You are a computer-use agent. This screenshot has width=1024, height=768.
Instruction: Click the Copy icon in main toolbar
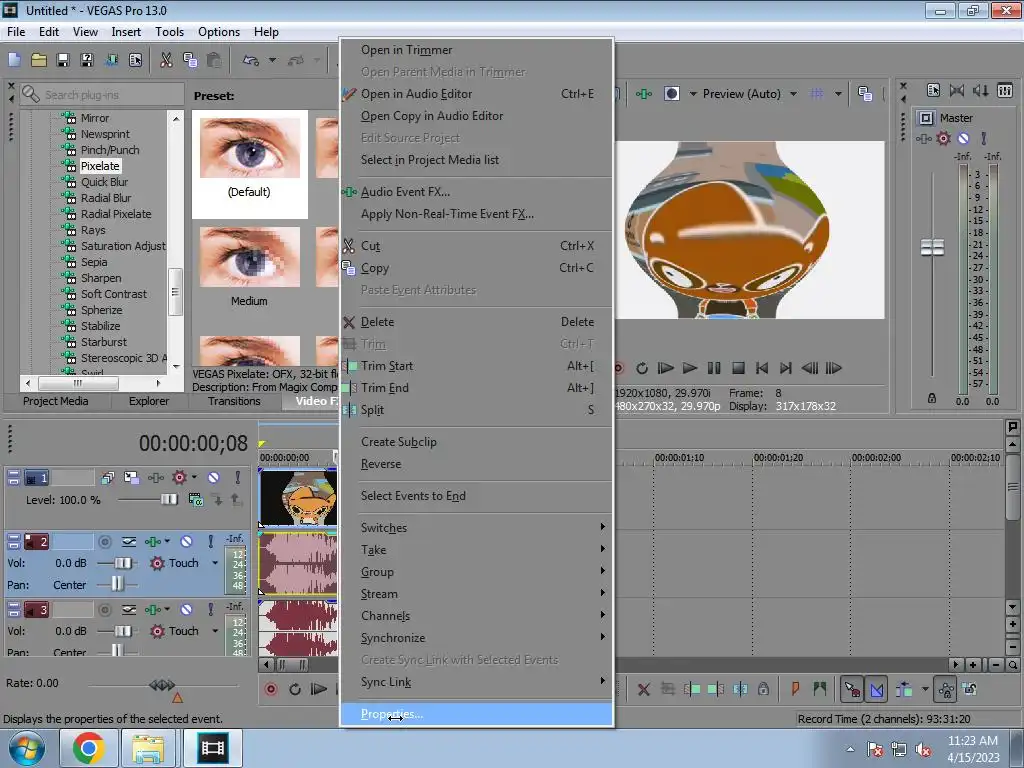(x=190, y=60)
